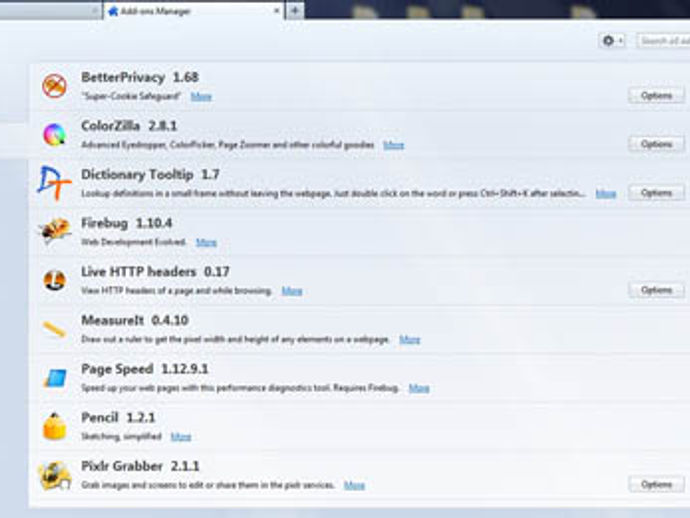Screen dimensions: 690x518
Task: Click the BetterPrivacy extension icon
Action: click(x=55, y=86)
